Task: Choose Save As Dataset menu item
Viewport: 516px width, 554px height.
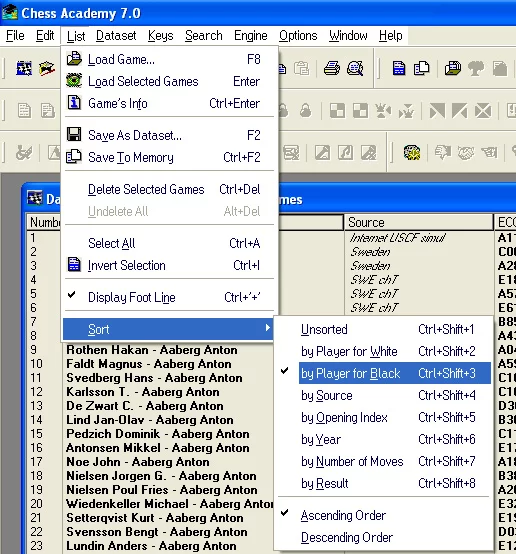Action: (x=170, y=135)
